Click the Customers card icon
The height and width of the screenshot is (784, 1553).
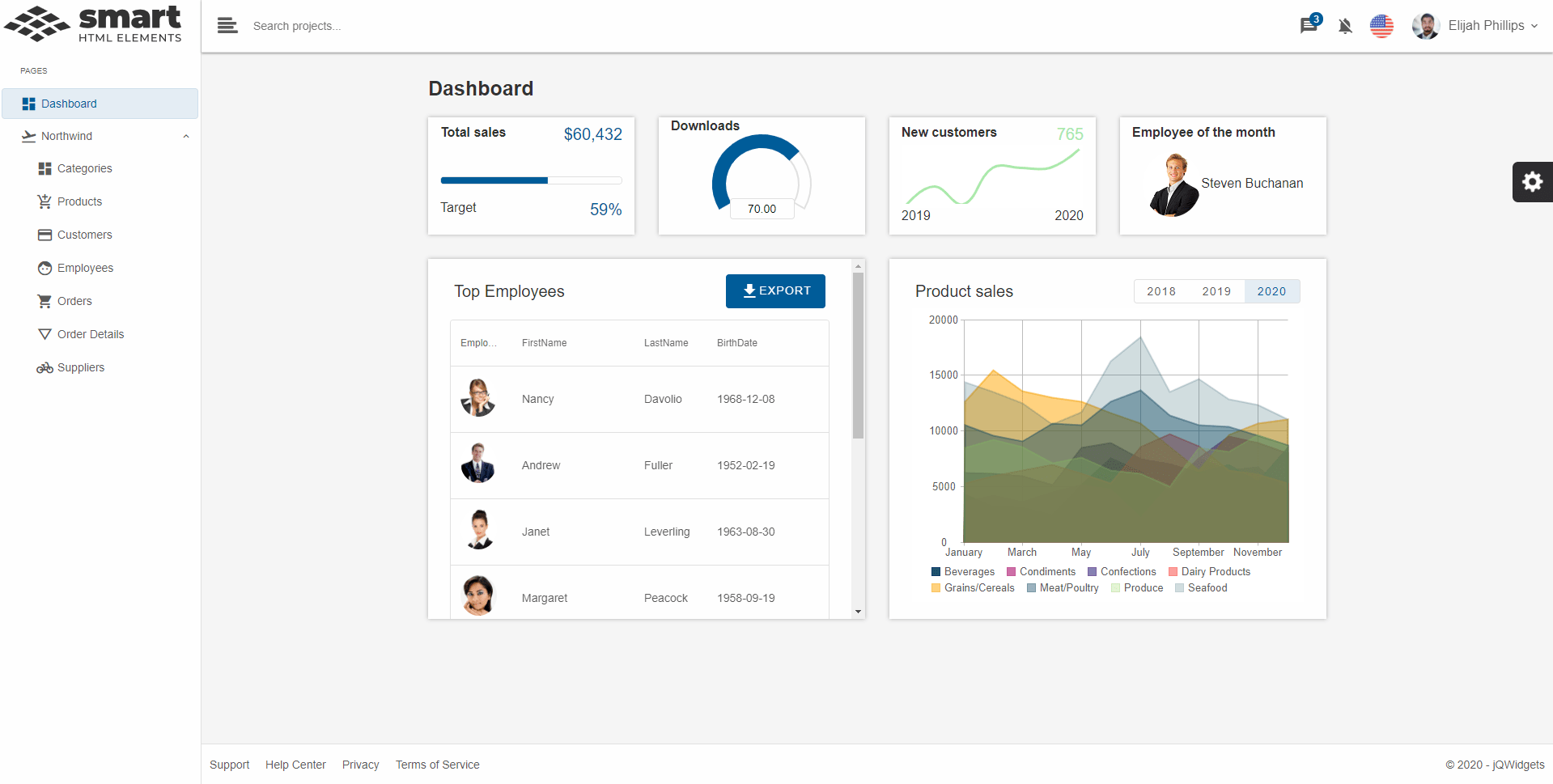point(45,235)
